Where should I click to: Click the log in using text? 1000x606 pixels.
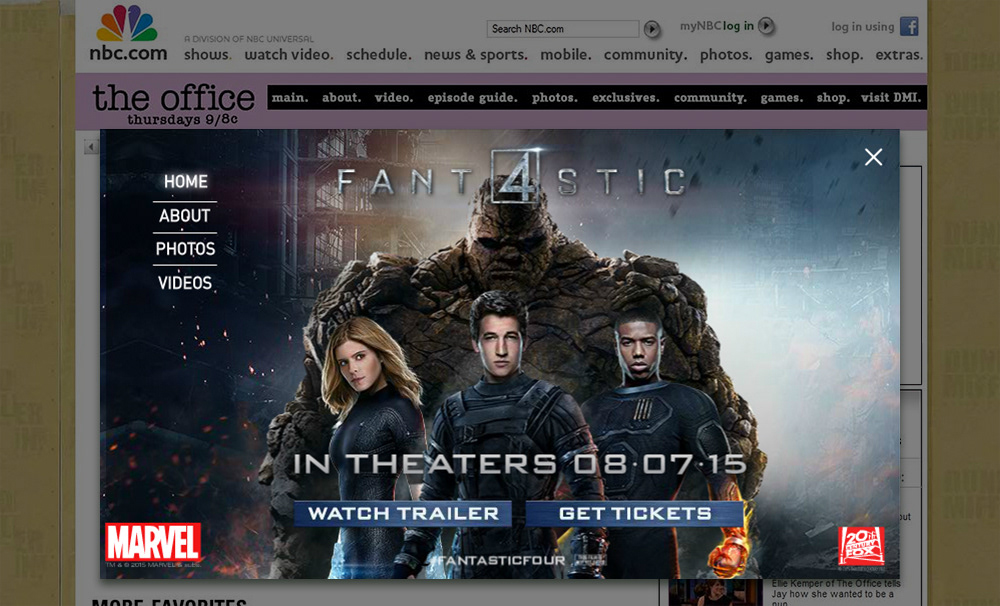pyautogui.click(x=862, y=27)
